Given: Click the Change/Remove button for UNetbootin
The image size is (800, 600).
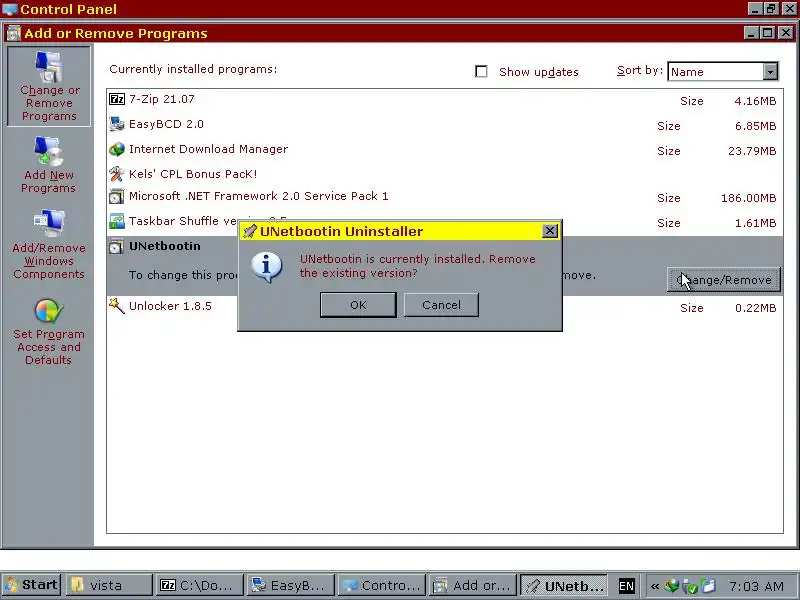Looking at the screenshot, I should (x=723, y=280).
